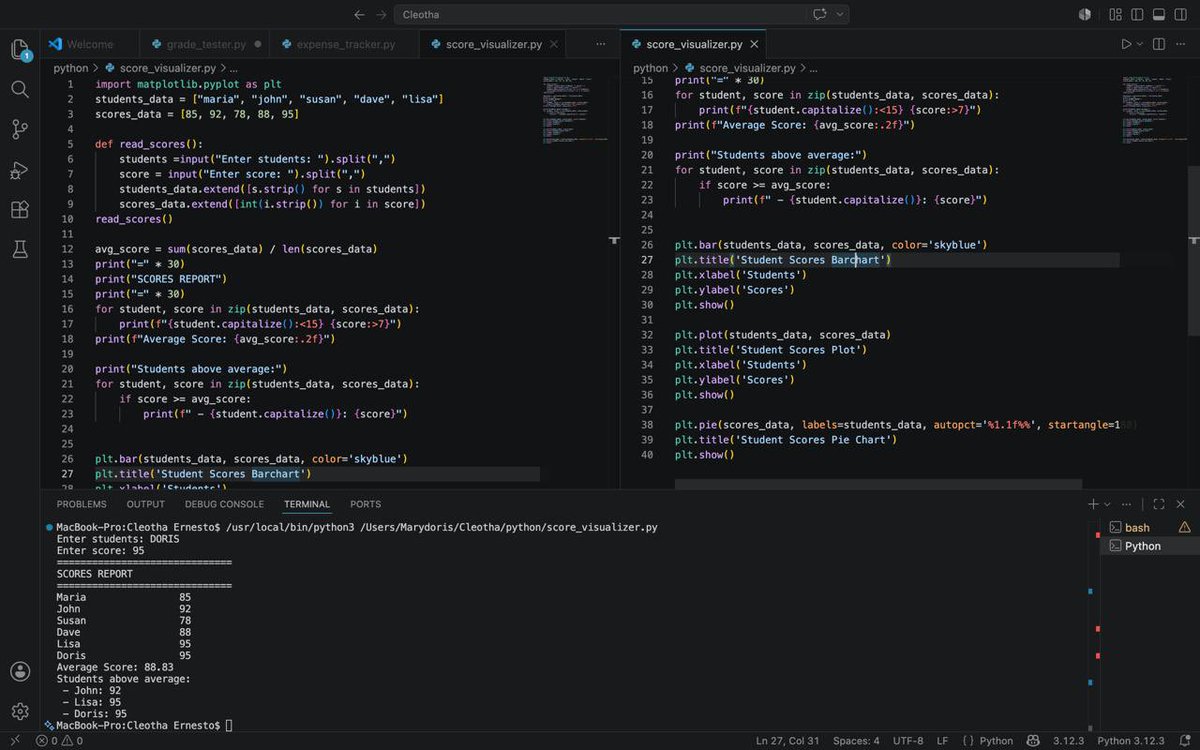Close the terminal panel
1200x750 pixels.
1181,504
